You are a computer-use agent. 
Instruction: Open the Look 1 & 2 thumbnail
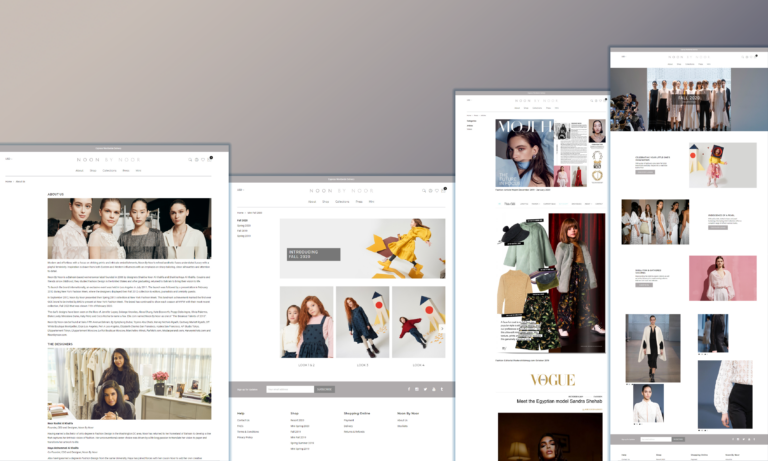[307, 322]
